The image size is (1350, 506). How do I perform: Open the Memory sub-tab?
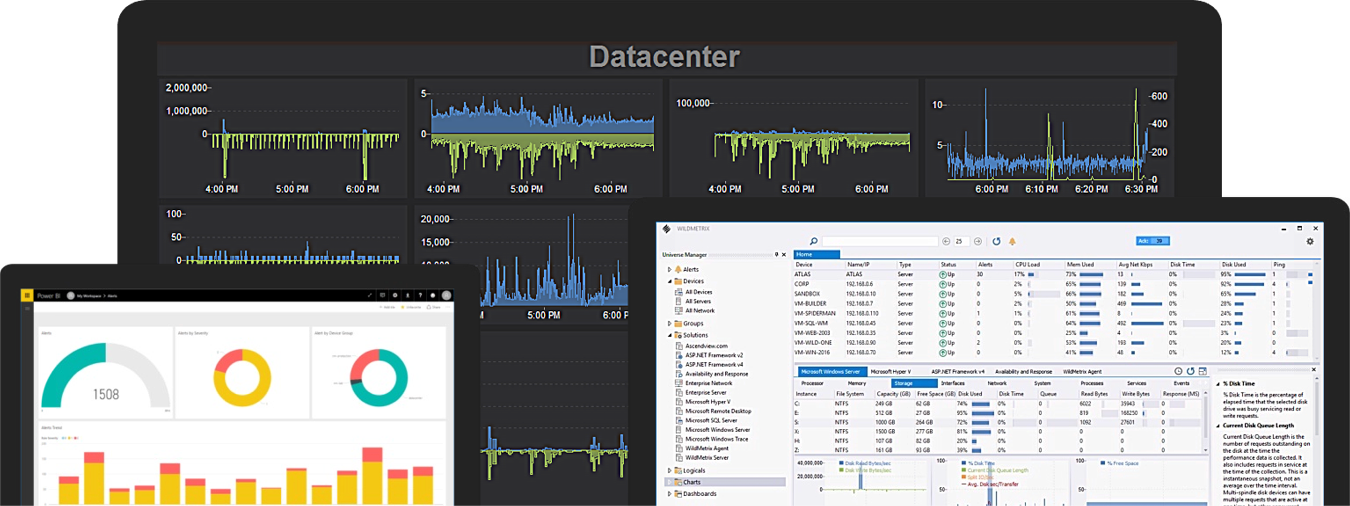(x=857, y=383)
